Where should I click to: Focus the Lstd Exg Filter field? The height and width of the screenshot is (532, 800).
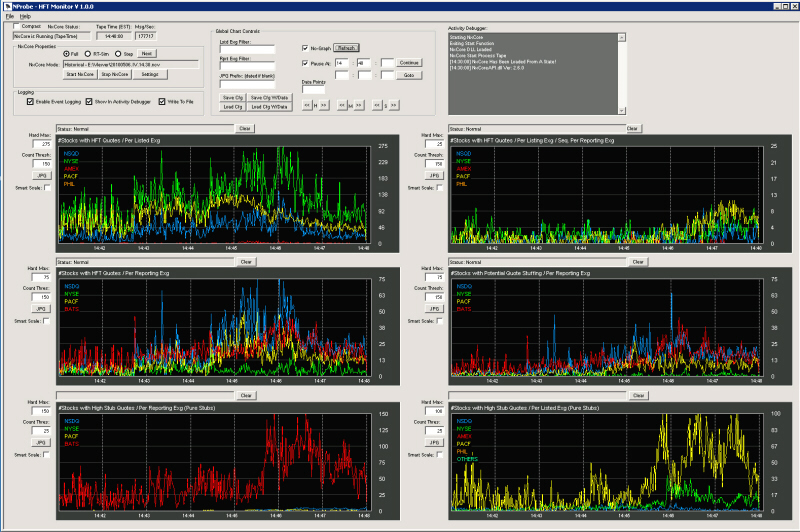[247, 49]
